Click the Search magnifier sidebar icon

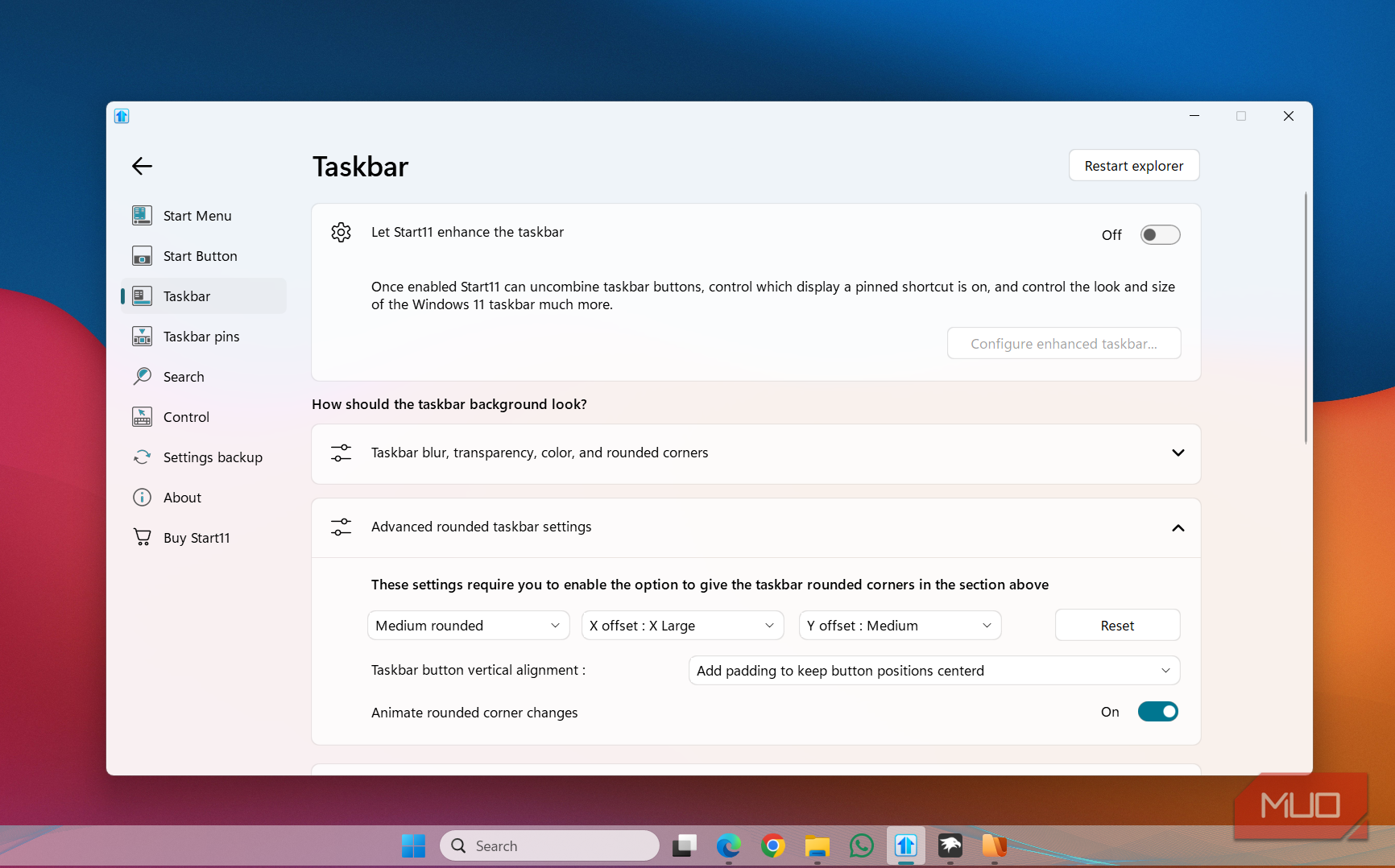click(142, 376)
